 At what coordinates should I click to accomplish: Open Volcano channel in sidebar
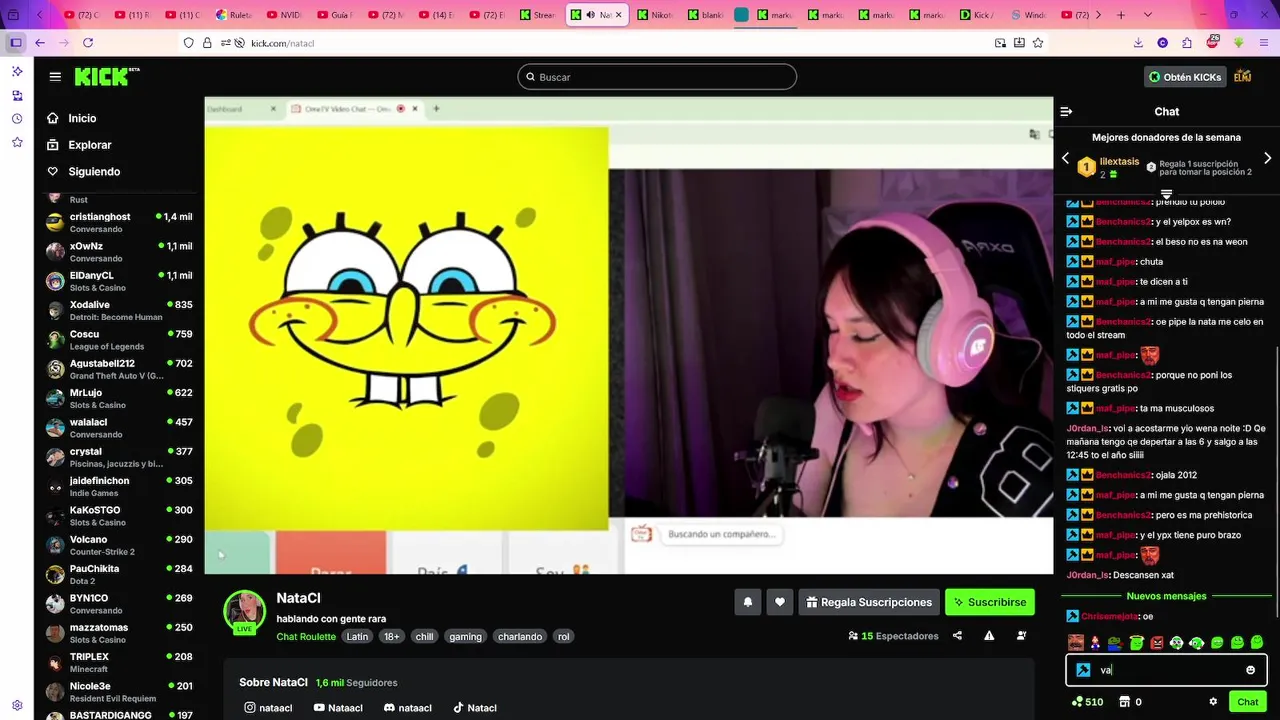(120, 545)
